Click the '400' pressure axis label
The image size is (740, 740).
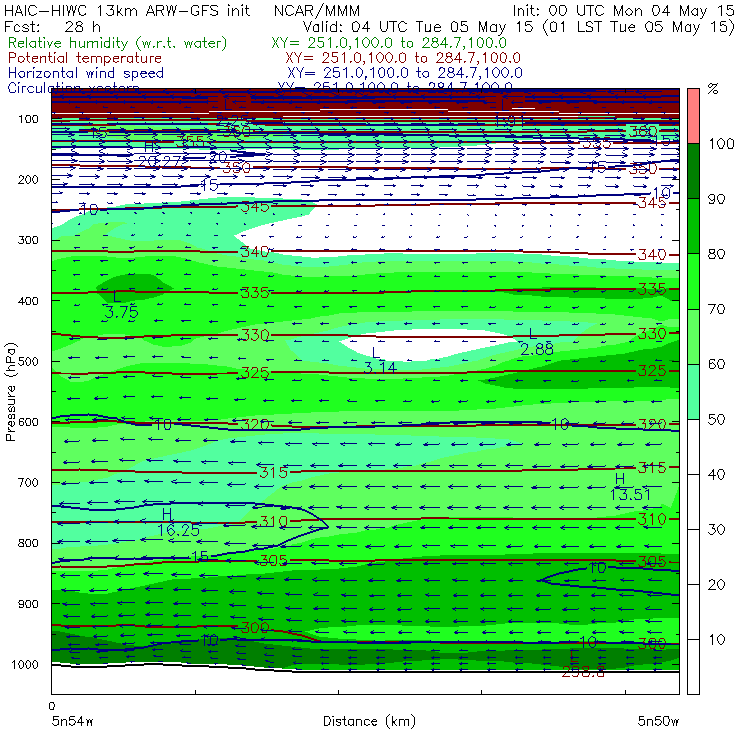coord(28,301)
